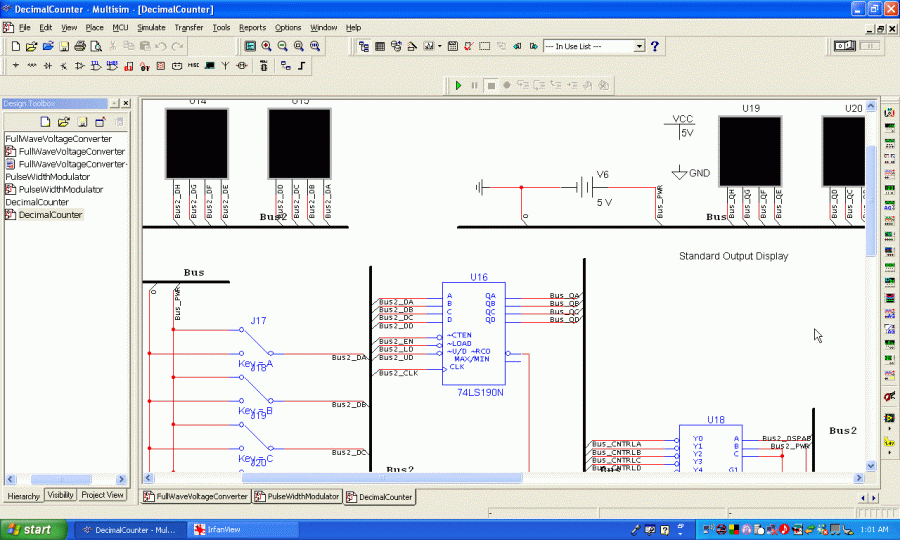The height and width of the screenshot is (540, 900).
Task: Click DecimalCounter - Multisim taskbar button
Action: [x=131, y=530]
